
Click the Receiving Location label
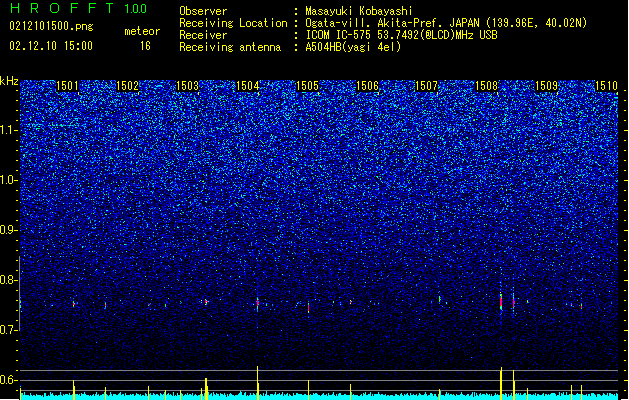(233, 23)
